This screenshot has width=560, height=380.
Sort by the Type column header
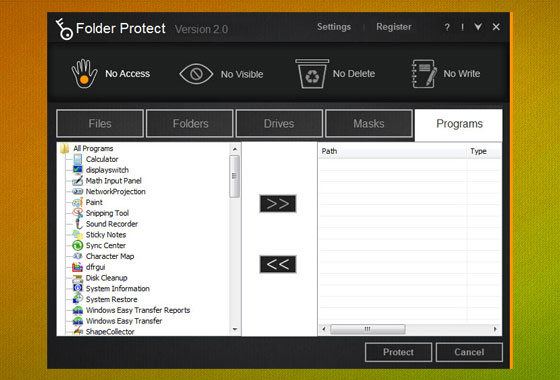click(x=484, y=151)
